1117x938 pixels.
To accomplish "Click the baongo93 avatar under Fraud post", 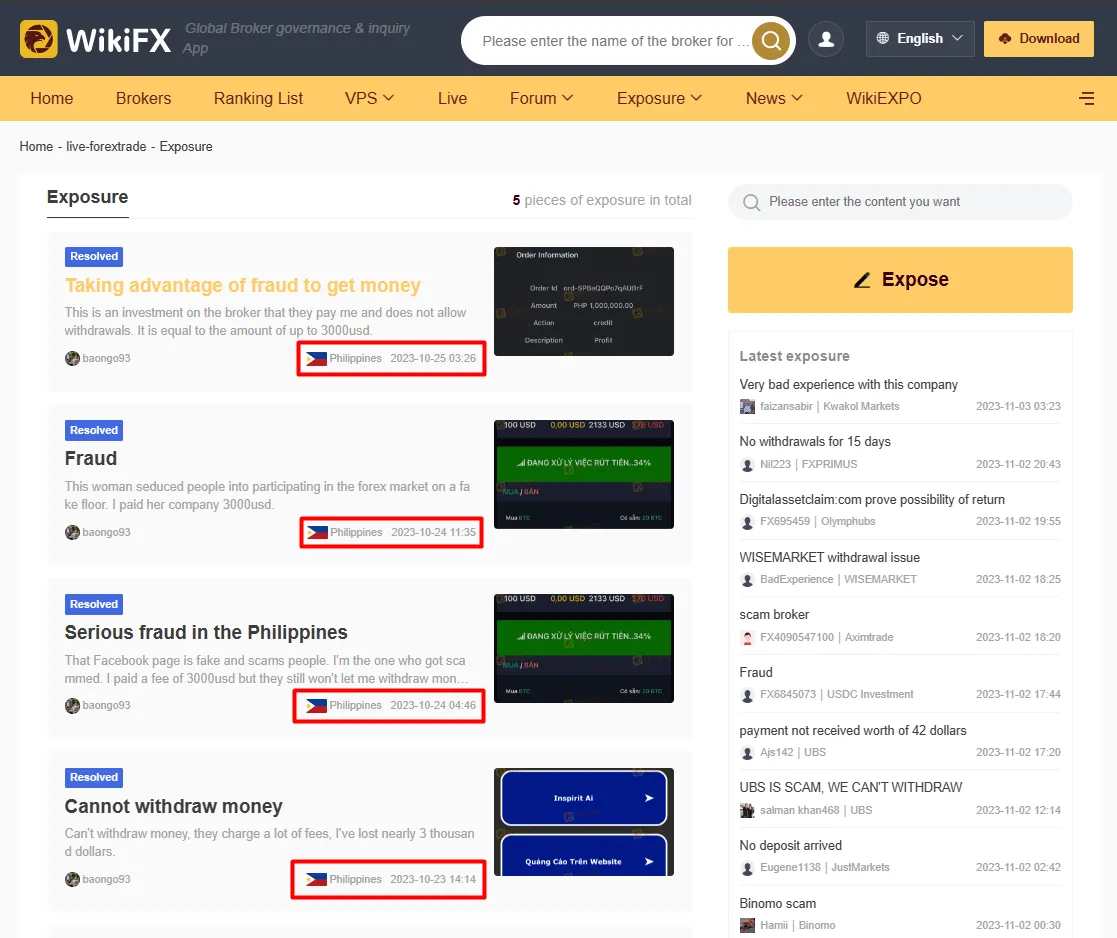I will [x=72, y=532].
